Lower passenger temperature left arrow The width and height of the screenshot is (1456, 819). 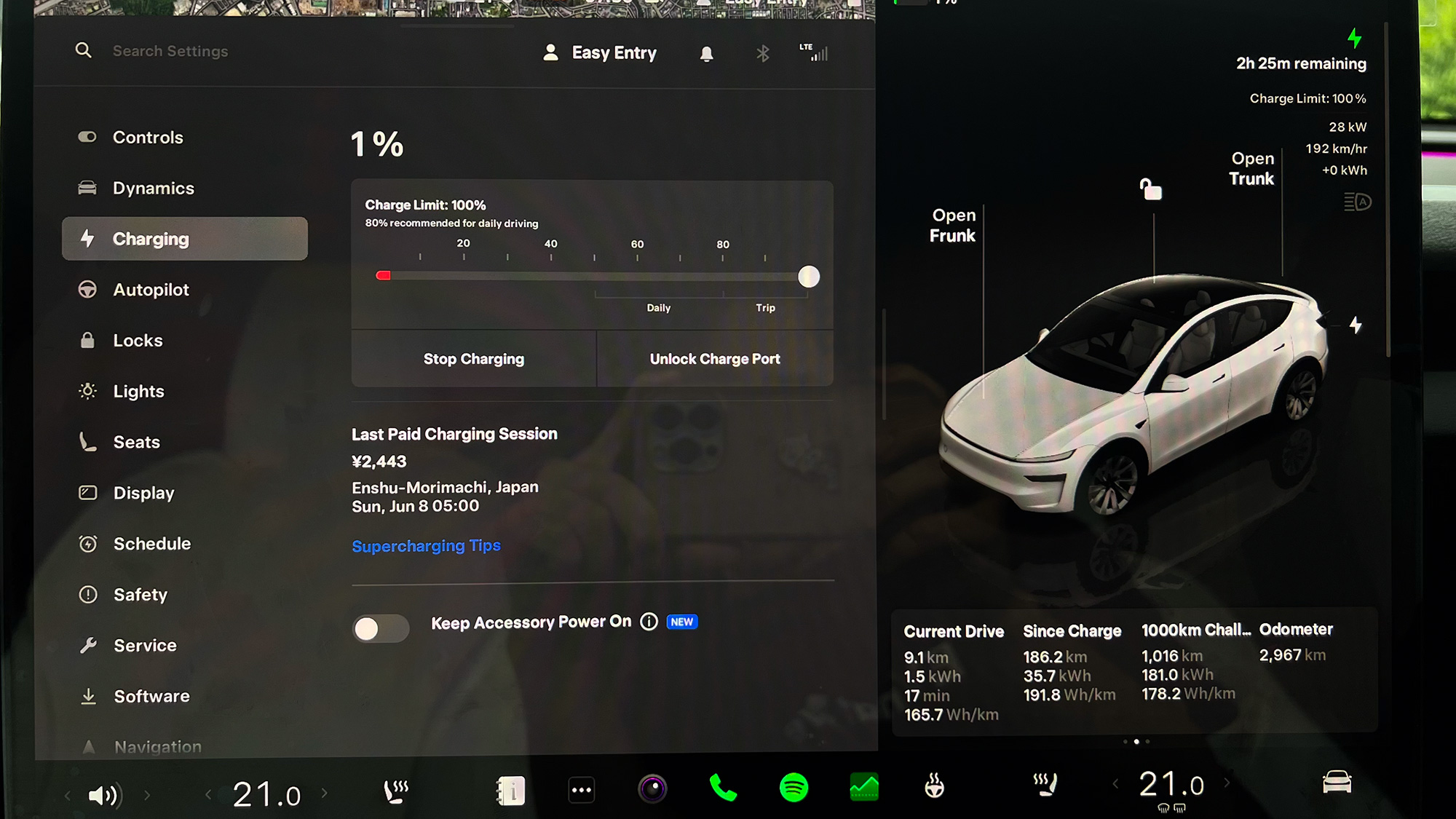click(1115, 783)
